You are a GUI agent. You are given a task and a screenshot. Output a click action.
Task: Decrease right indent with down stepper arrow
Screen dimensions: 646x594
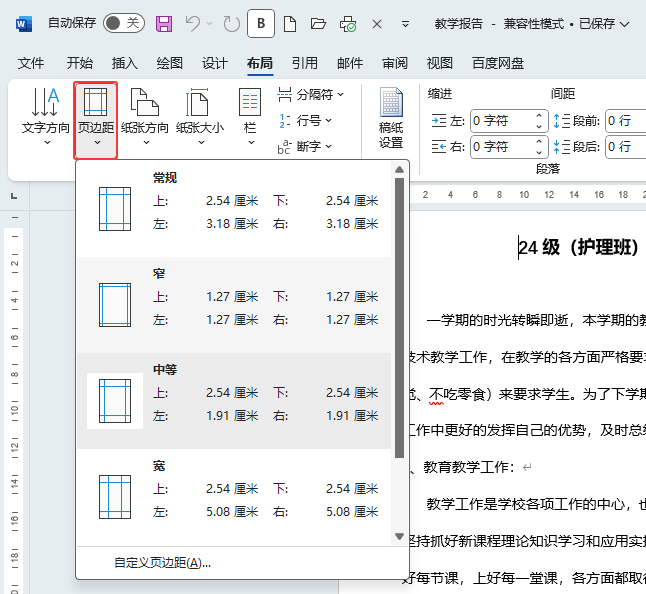[539, 152]
